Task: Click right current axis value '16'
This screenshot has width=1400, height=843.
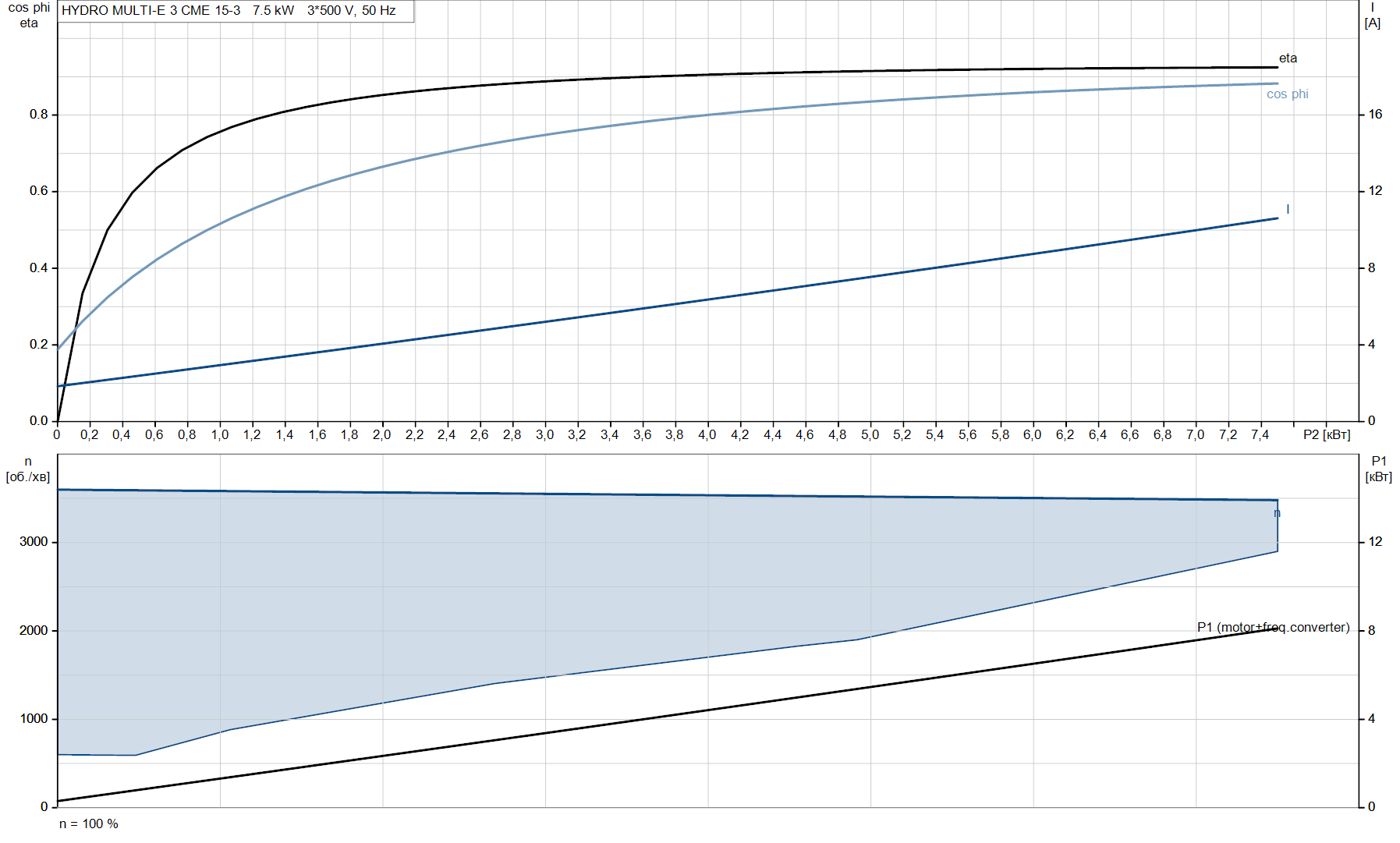Action: coord(1375,115)
